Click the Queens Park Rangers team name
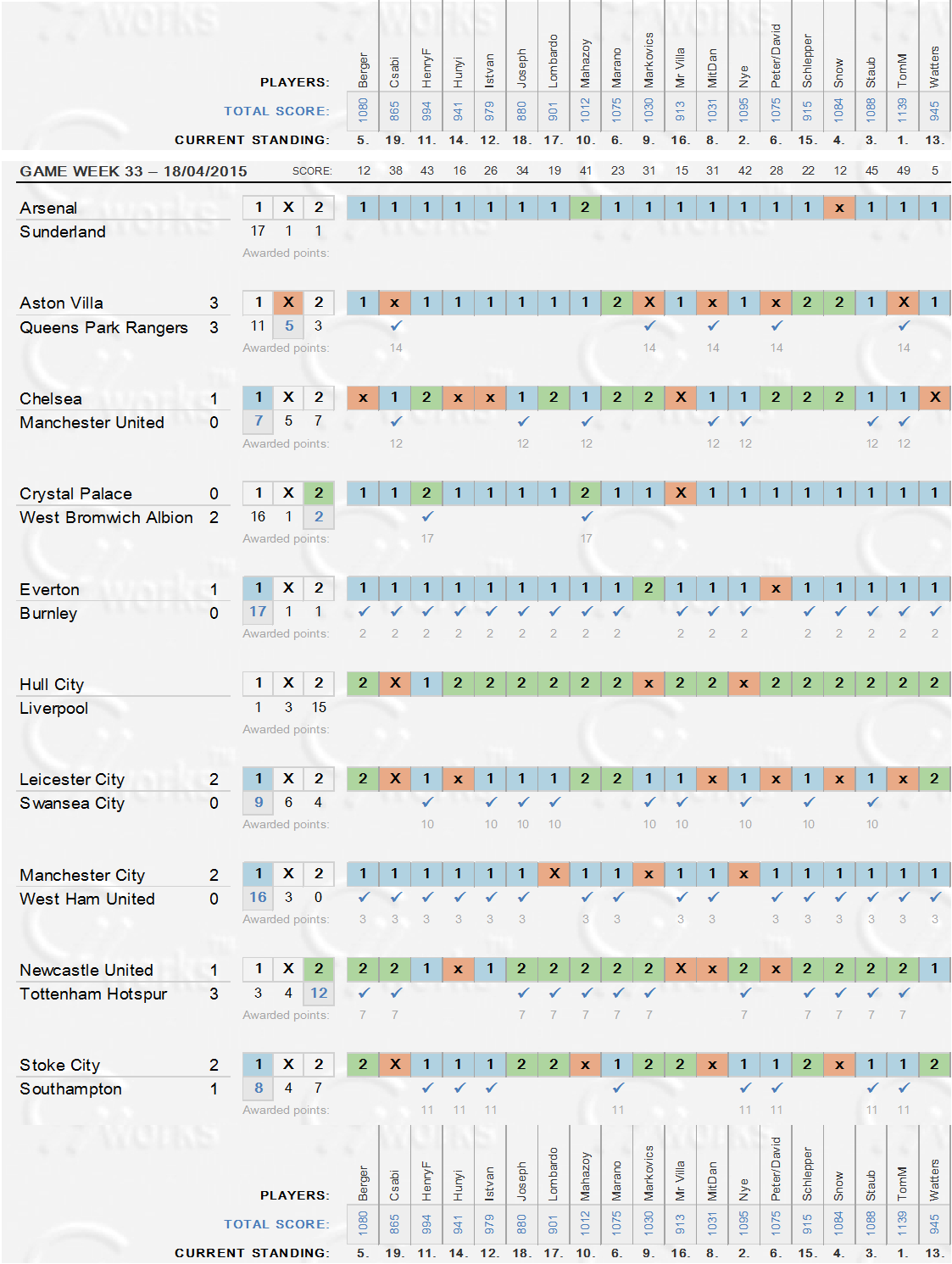Viewport: 952px width, 1264px height. tap(103, 327)
